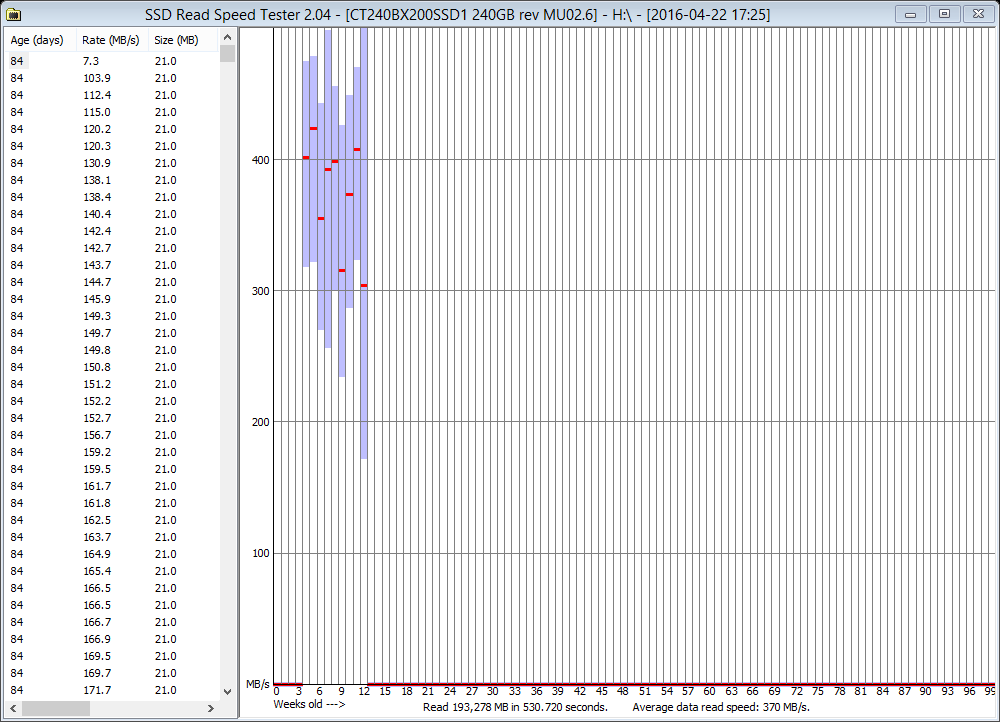The image size is (1000, 722).
Task: Click the 300 label on the MB/s axis
Action: point(261,291)
